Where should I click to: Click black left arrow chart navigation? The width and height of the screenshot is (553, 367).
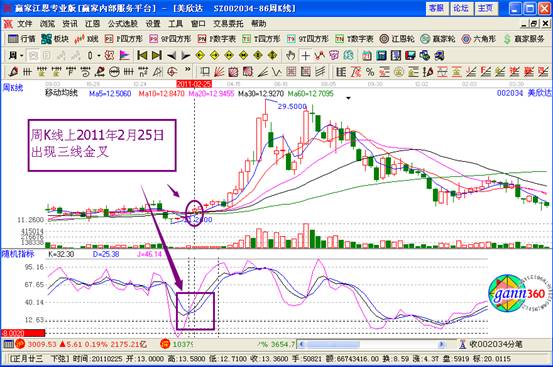(171, 55)
